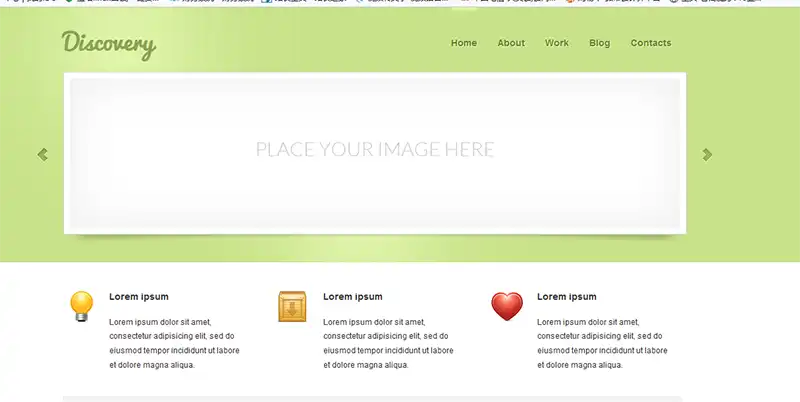800x402 pixels.
Task: Click Lorem ipsum heading beside the heart
Action: tap(567, 297)
